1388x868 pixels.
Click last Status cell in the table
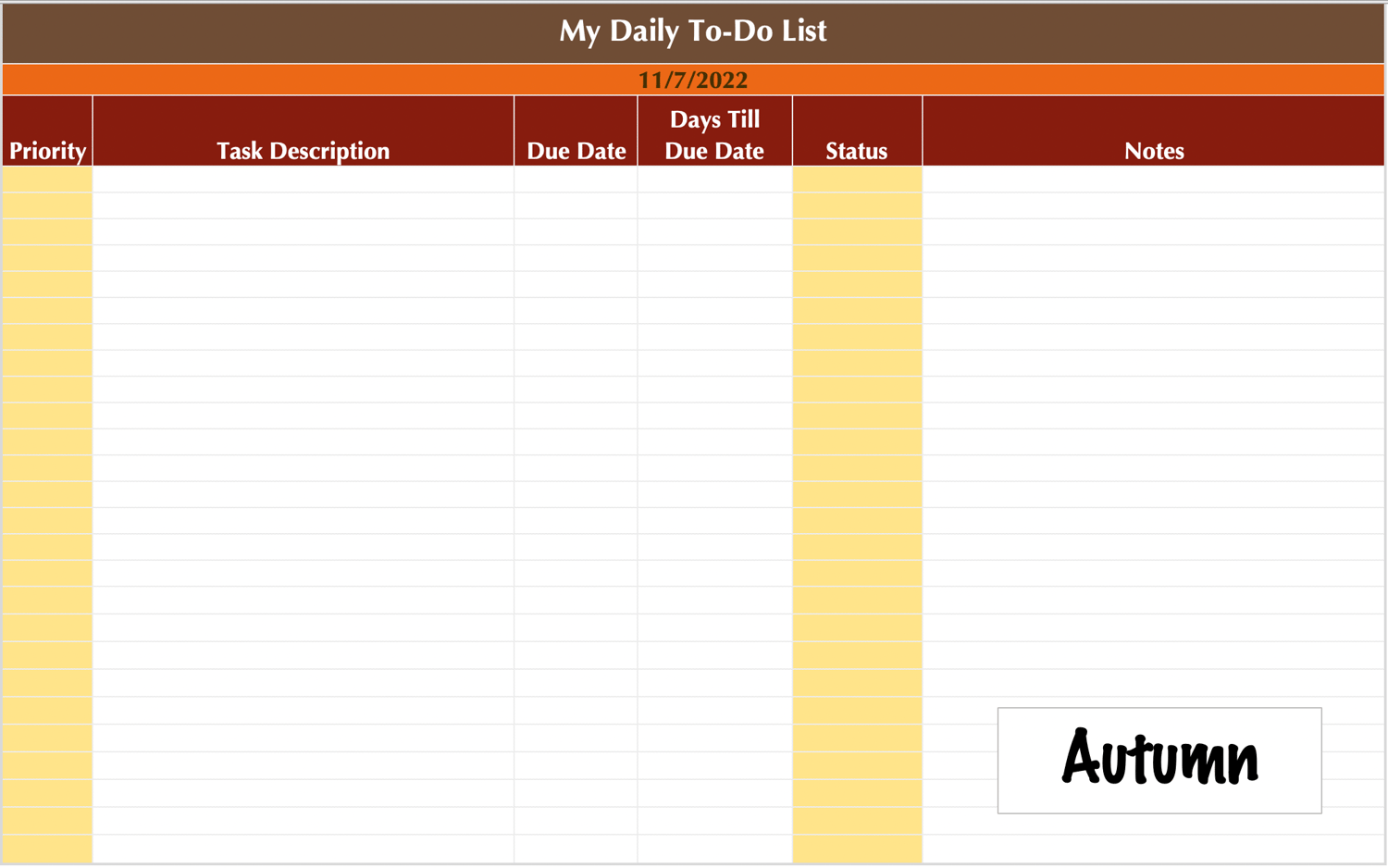857,849
